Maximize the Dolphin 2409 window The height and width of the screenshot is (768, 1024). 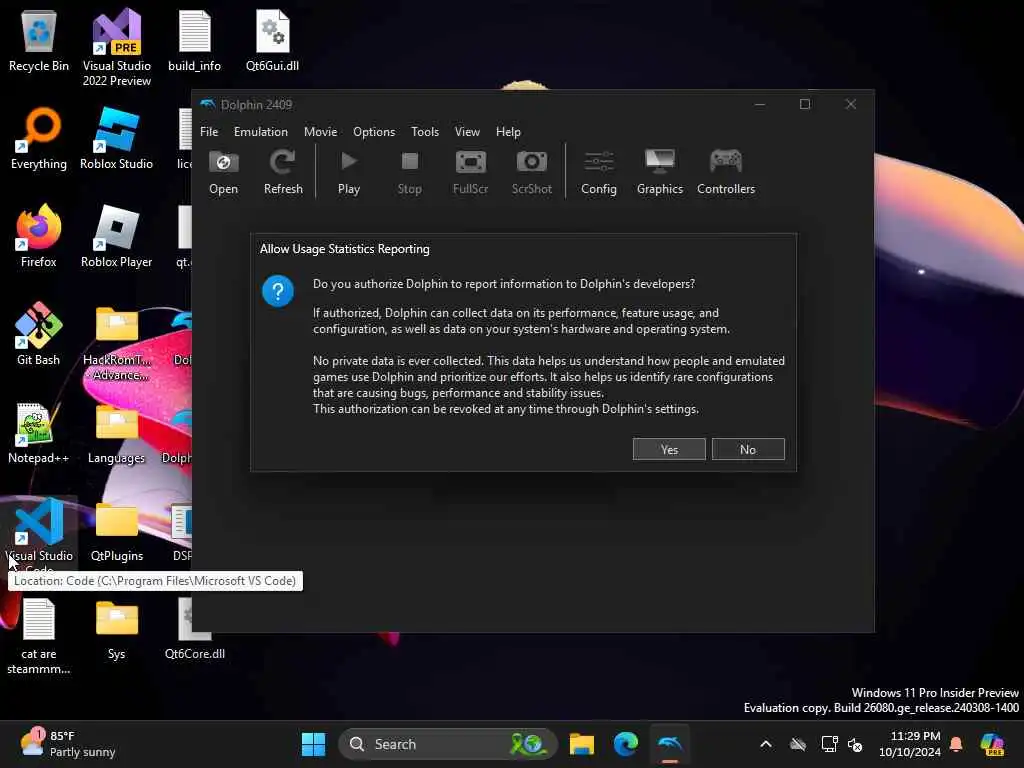[805, 104]
